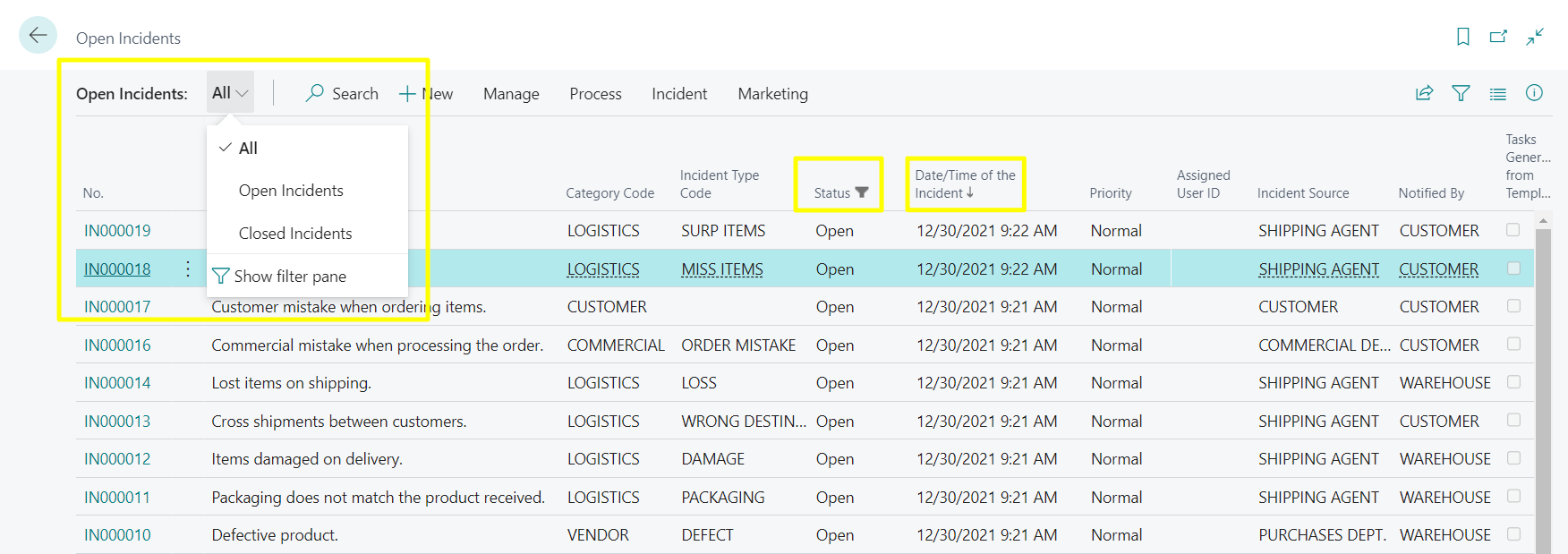Image resolution: width=1568 pixels, height=554 pixels.
Task: Open incident IN000012
Action: pyautogui.click(x=117, y=459)
